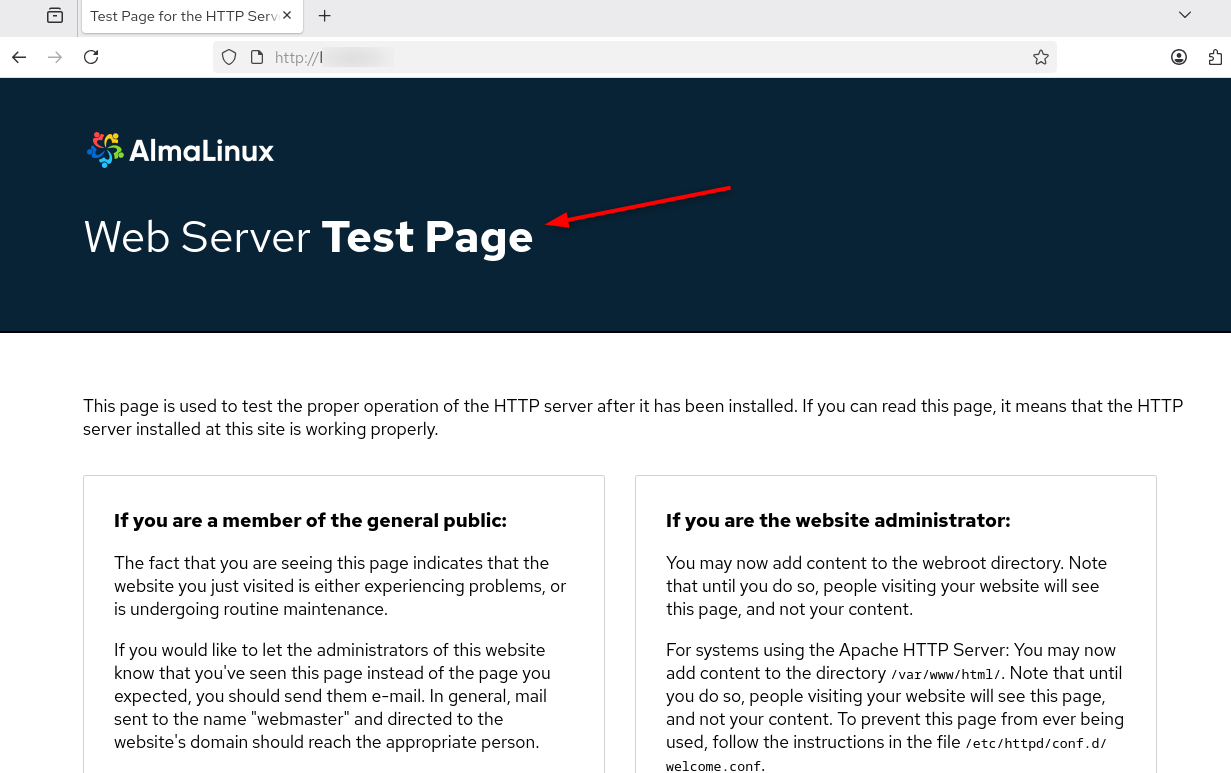The image size is (1231, 773).
Task: Close the Test Page browser tab
Action: pos(288,16)
